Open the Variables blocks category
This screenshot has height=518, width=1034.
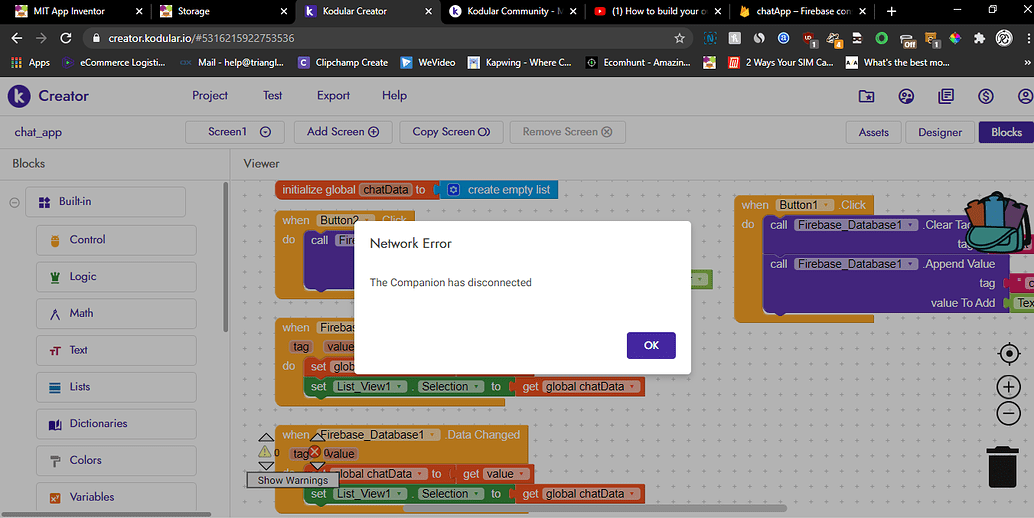[116, 498]
